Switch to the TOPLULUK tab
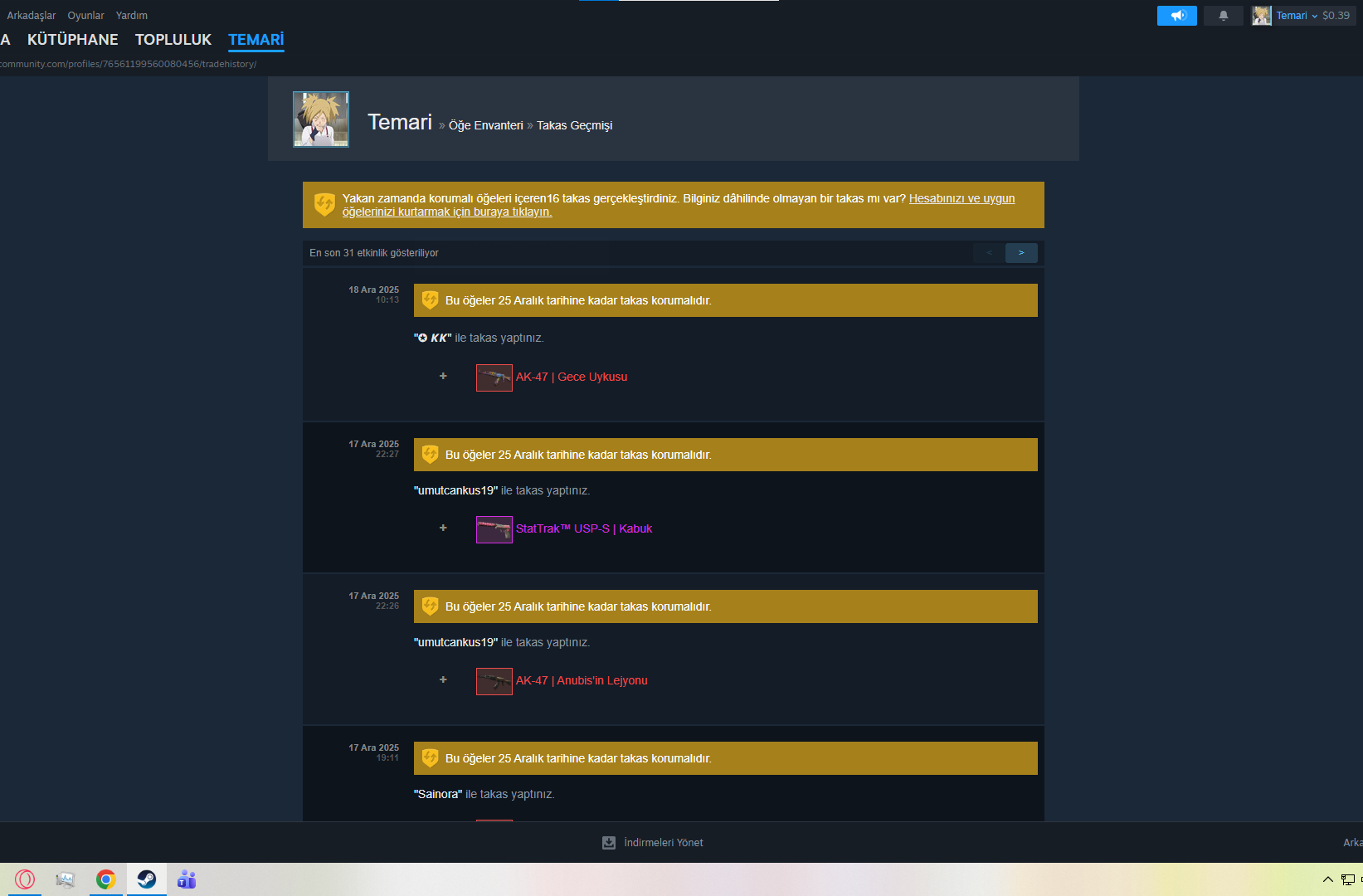This screenshot has width=1363, height=896. pos(173,40)
